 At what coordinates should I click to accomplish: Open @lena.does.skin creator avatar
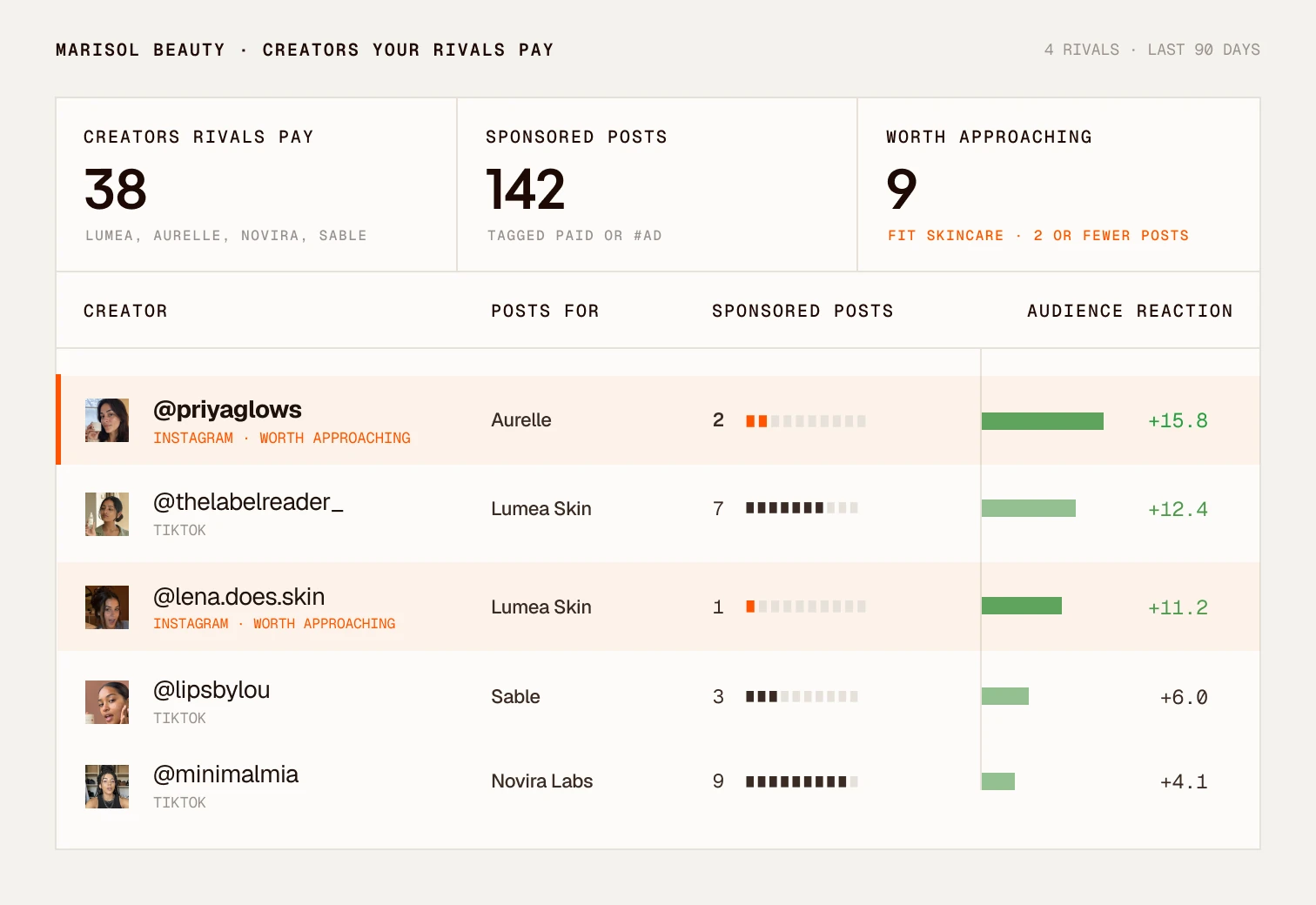pyautogui.click(x=107, y=607)
